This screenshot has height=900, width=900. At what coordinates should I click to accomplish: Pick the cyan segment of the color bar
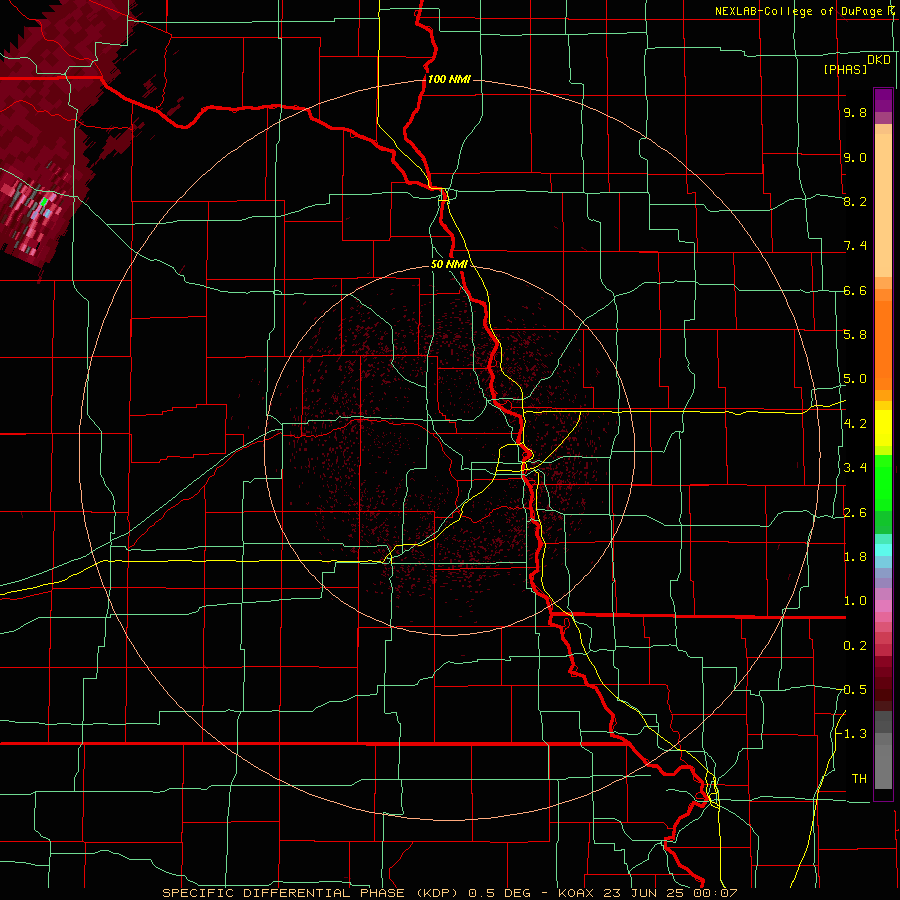tap(883, 550)
